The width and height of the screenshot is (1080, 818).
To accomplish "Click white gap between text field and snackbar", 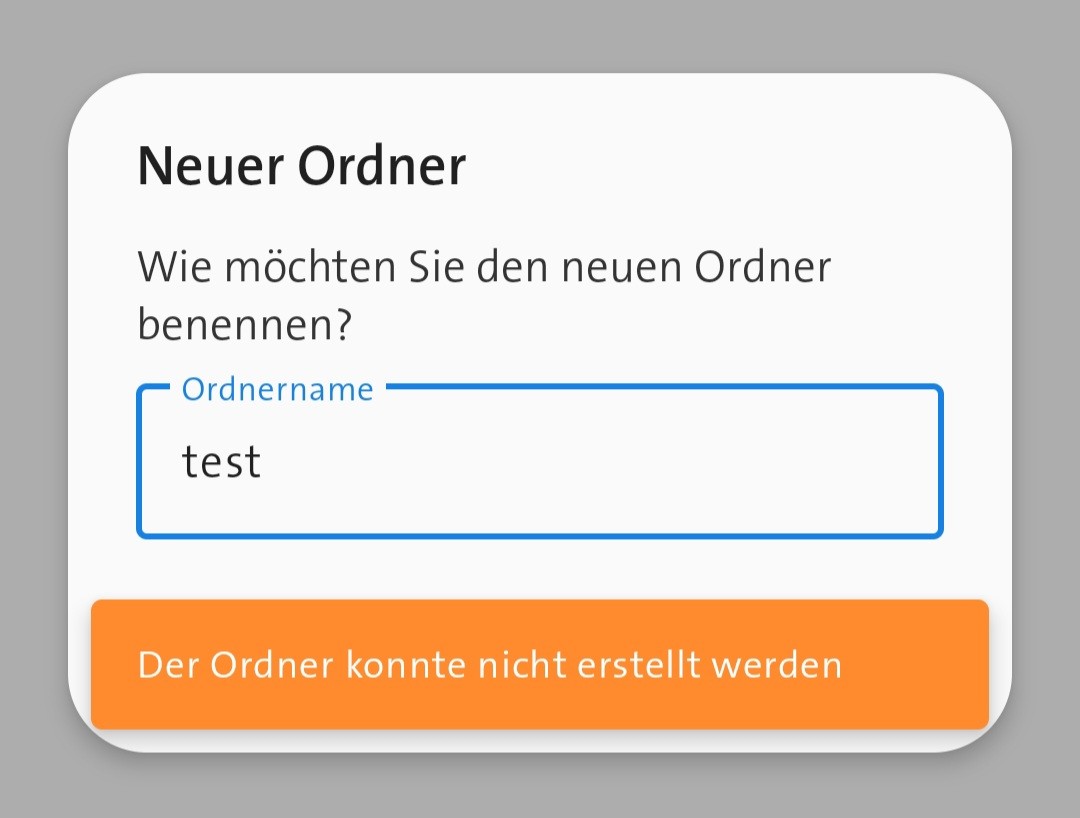I will (540, 569).
